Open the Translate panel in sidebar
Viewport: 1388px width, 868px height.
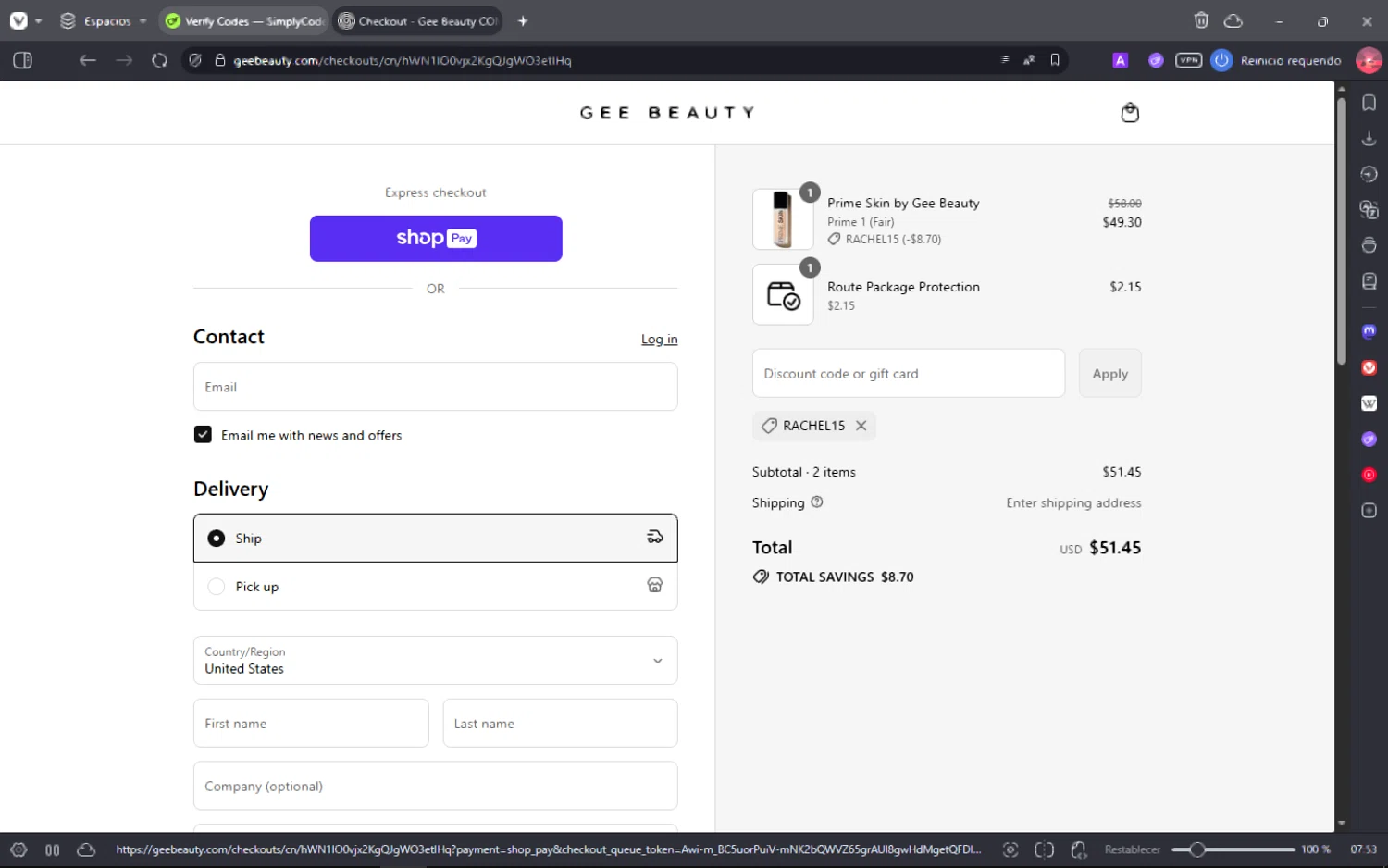(x=1369, y=210)
